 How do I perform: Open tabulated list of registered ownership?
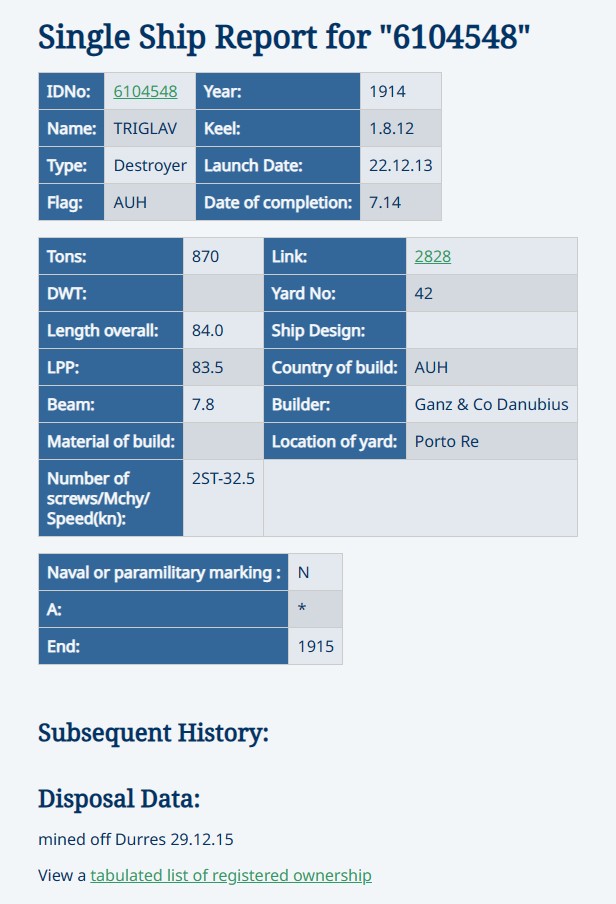tap(231, 875)
